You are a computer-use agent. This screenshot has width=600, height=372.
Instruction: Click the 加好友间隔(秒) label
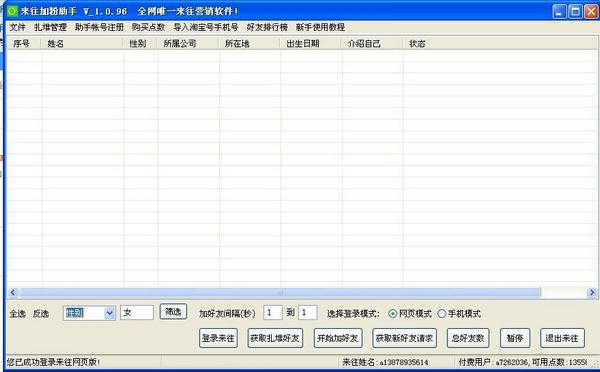227,314
